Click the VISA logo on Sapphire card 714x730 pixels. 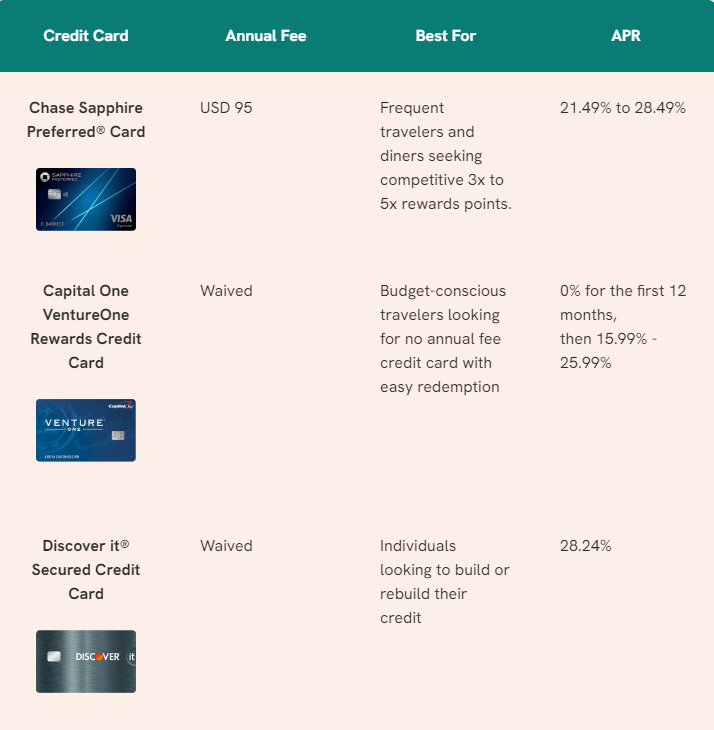[x=121, y=219]
